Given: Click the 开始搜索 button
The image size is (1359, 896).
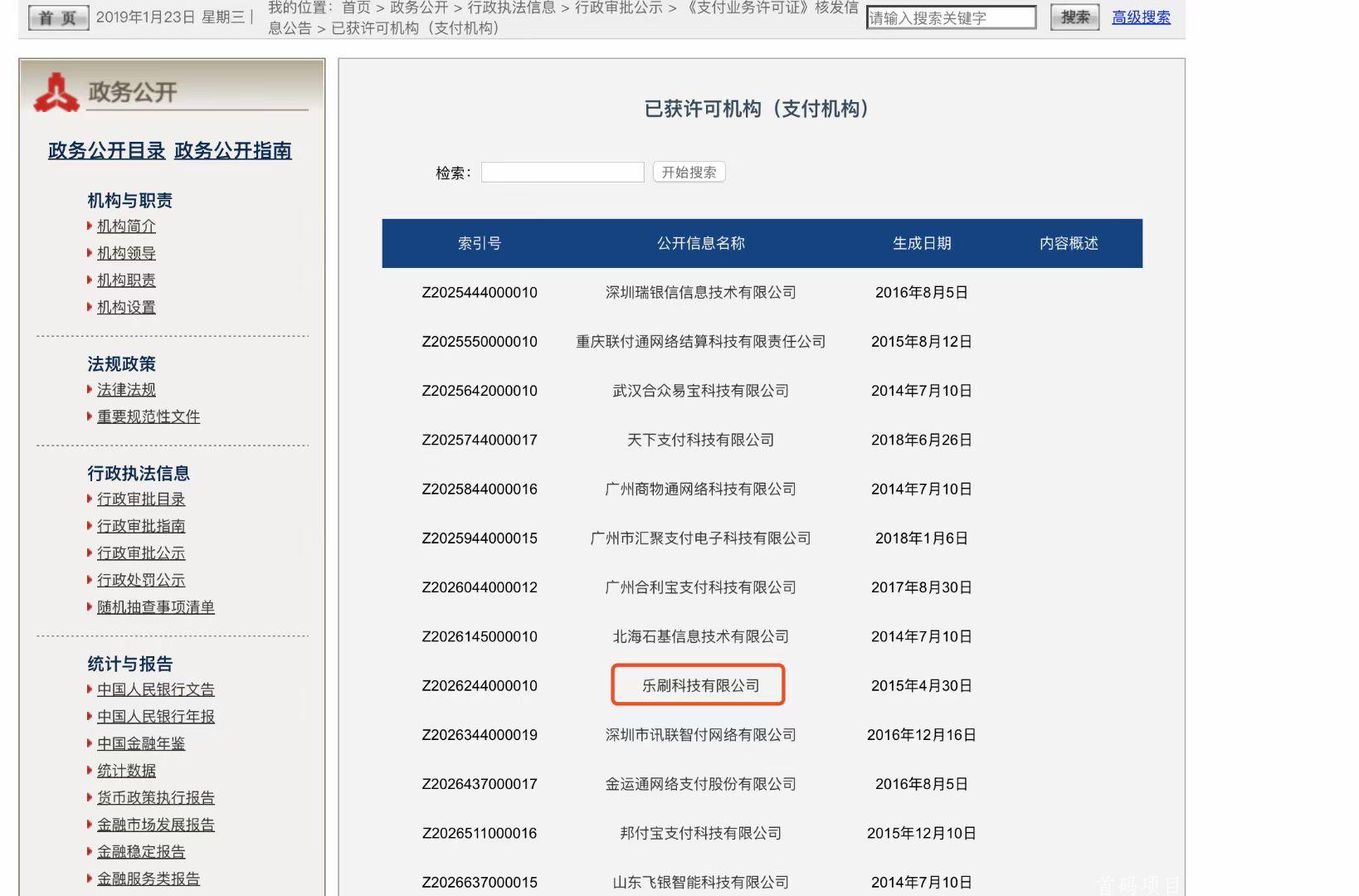Looking at the screenshot, I should 689,172.
